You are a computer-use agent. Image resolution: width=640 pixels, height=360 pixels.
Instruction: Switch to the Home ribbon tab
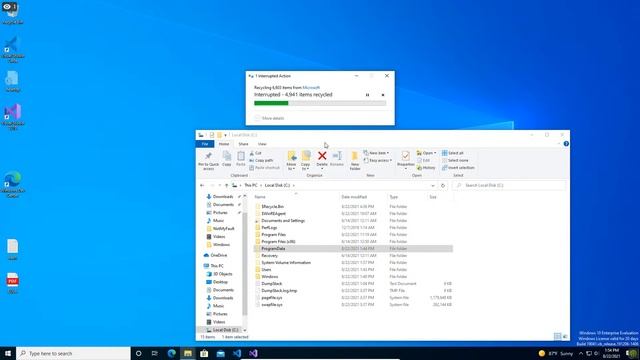tap(224, 144)
